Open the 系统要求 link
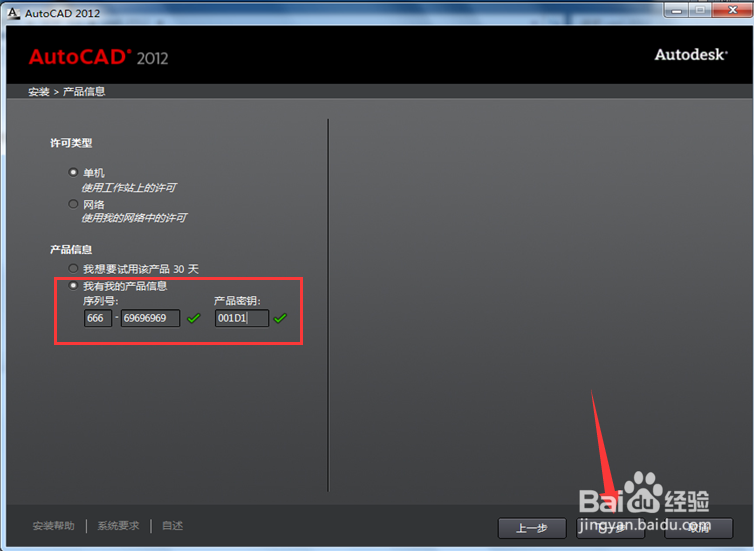Image resolution: width=754 pixels, height=551 pixels. [118, 526]
